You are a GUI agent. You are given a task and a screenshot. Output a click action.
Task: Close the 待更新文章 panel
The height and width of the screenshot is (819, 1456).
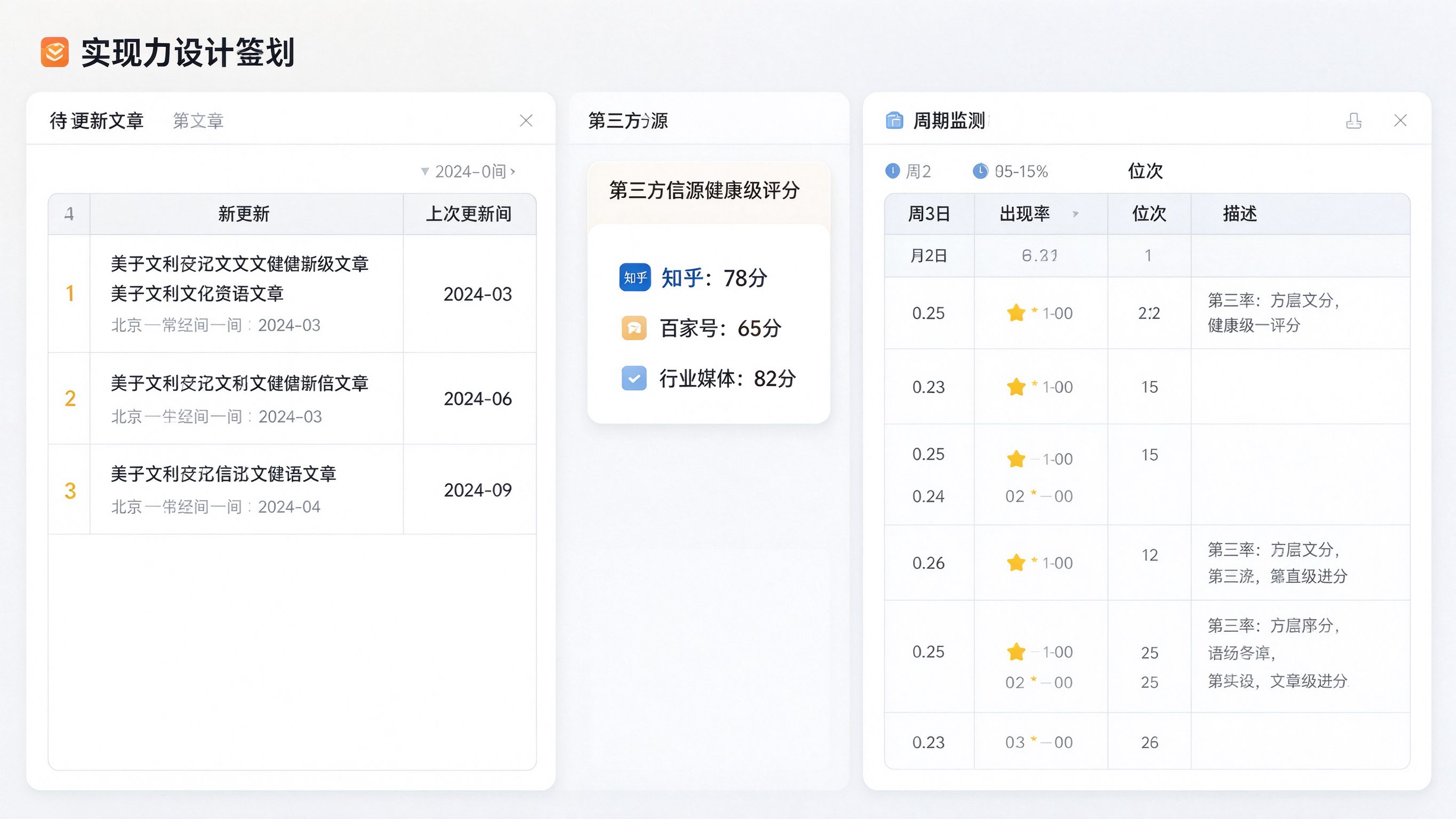pyautogui.click(x=526, y=121)
